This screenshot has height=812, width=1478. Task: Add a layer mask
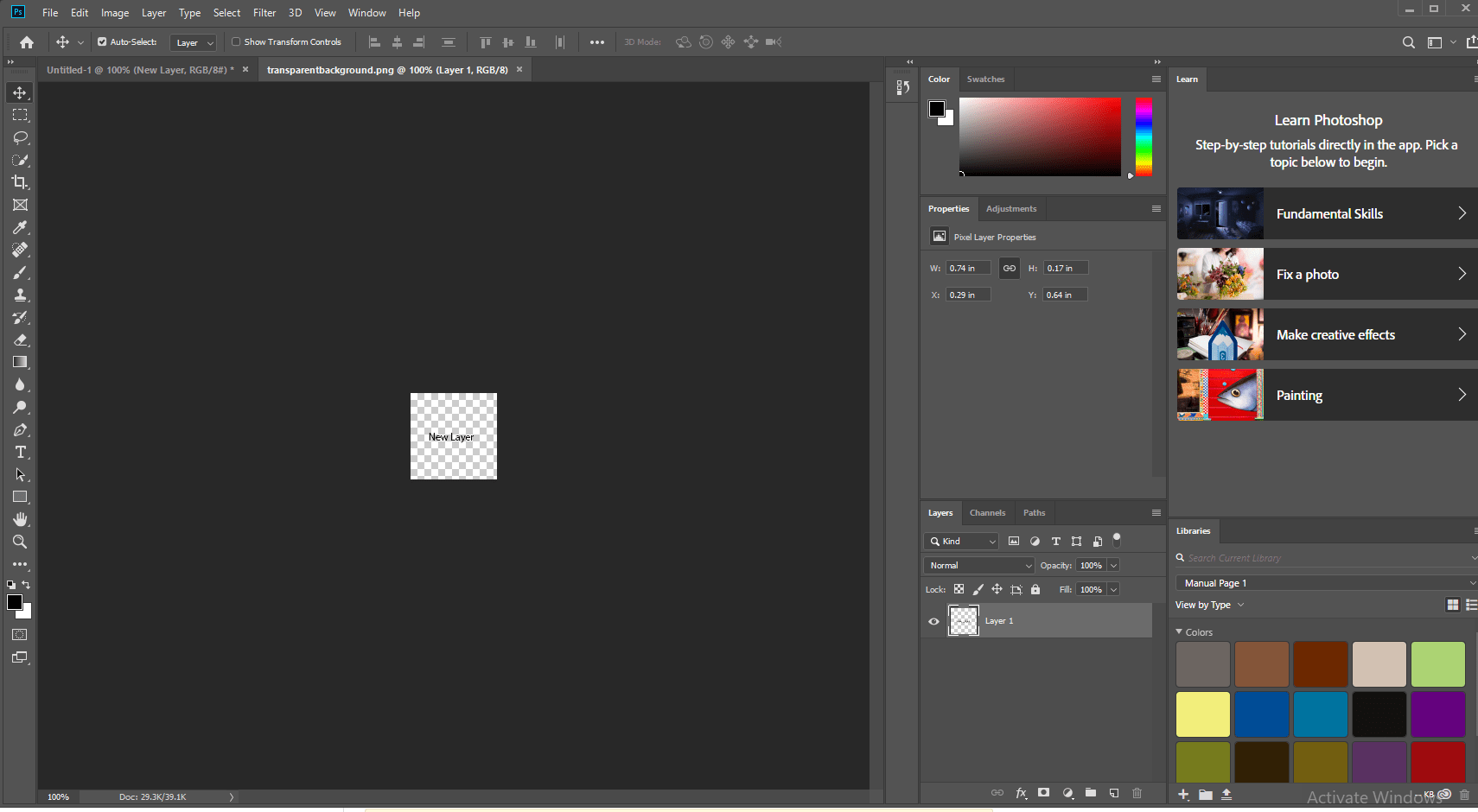1044,793
